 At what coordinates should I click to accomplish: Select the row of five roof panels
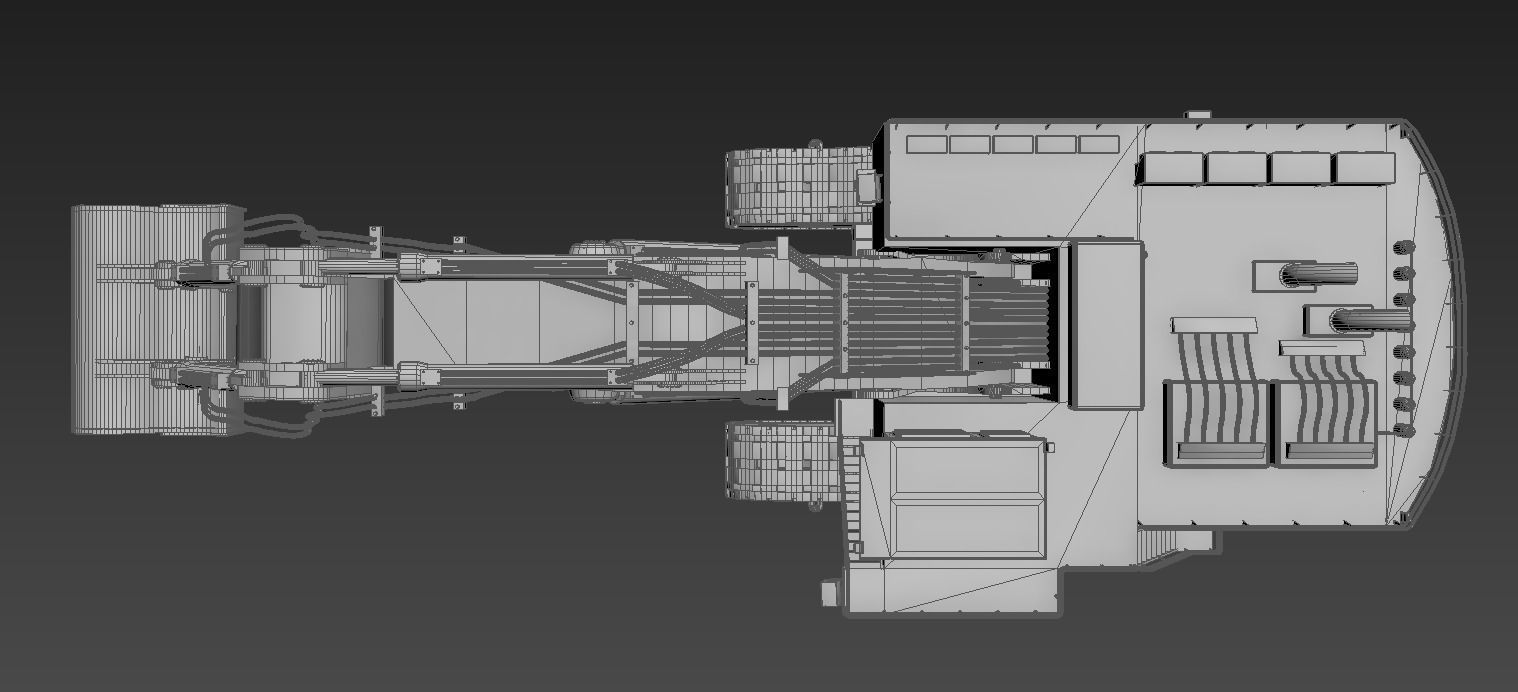[1013, 144]
